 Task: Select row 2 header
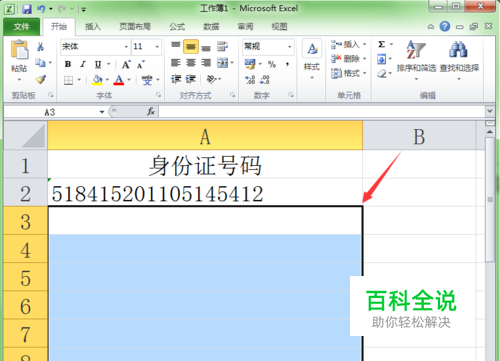pos(25,192)
